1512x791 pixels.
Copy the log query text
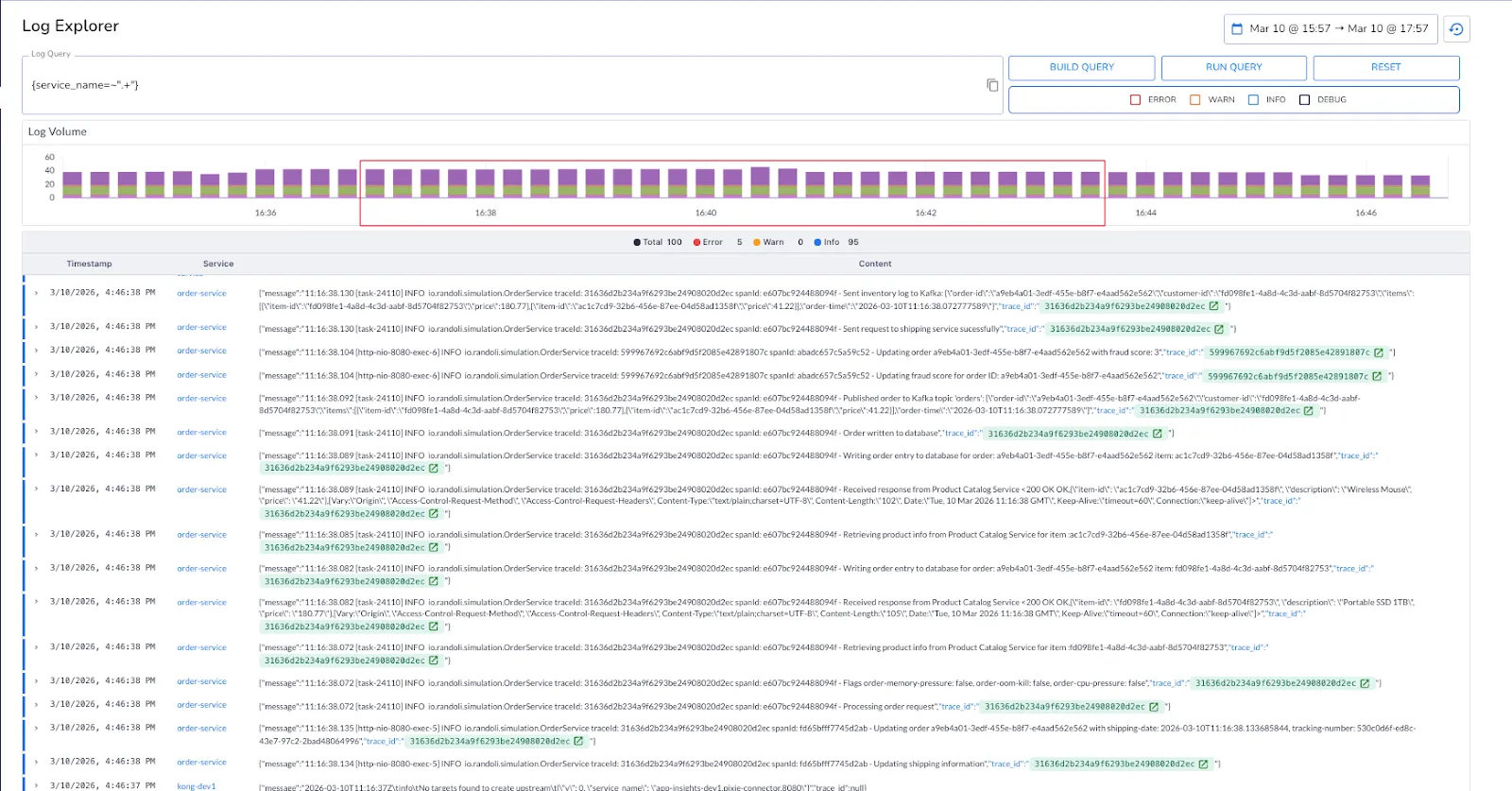click(992, 85)
